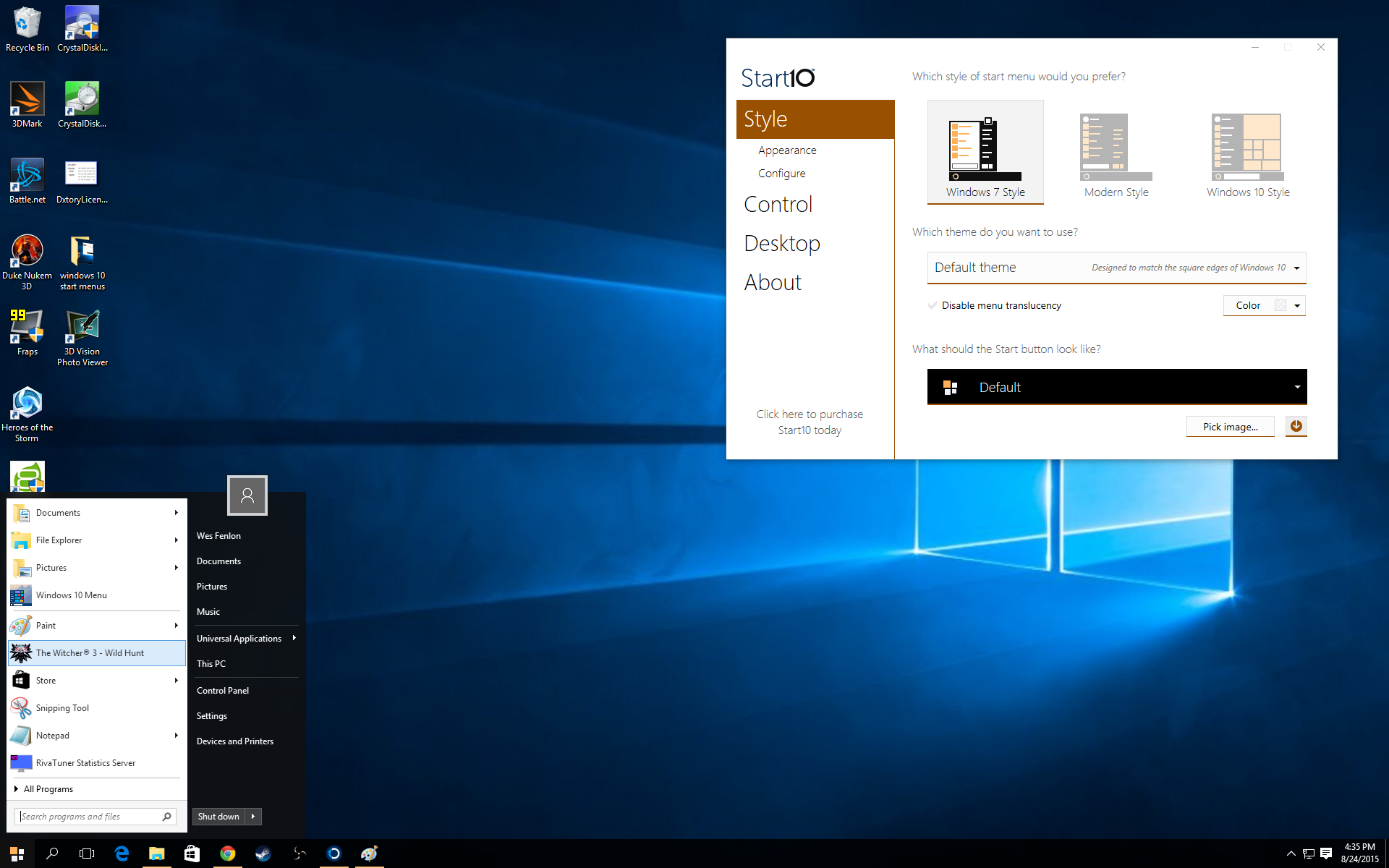Click download icon next to Pick image

[1296, 426]
